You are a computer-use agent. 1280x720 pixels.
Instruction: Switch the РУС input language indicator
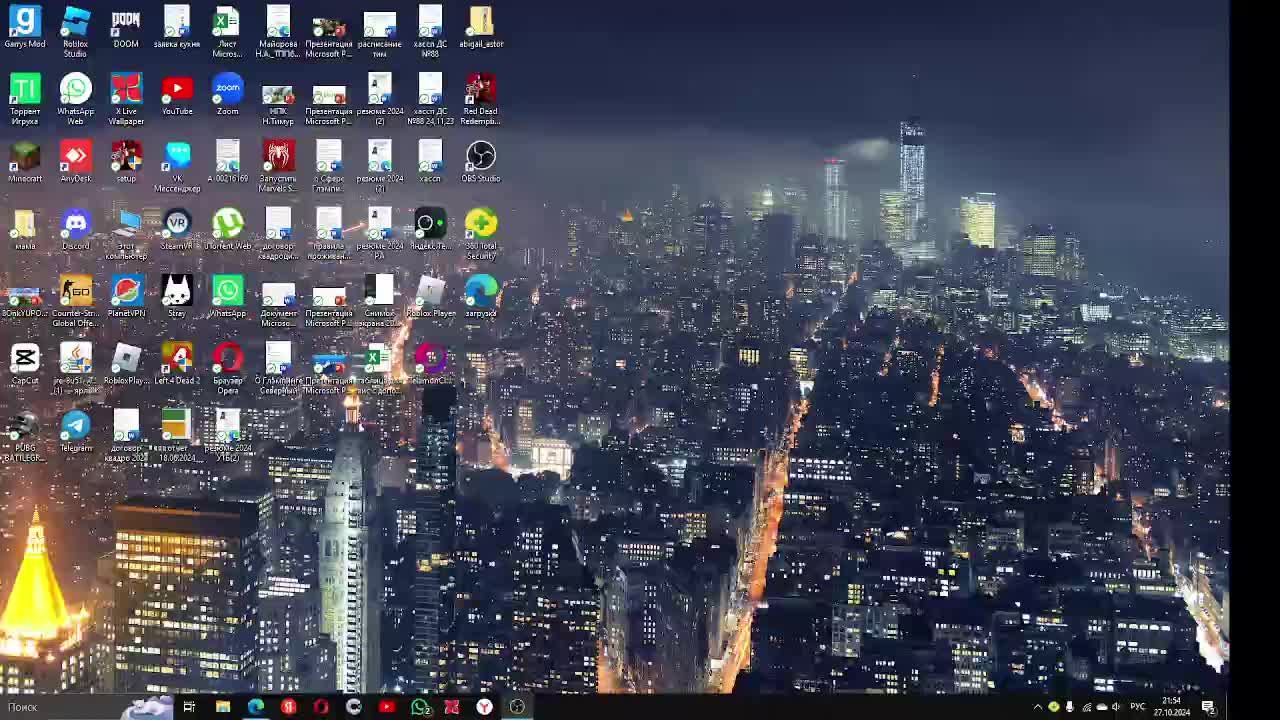(x=1138, y=707)
